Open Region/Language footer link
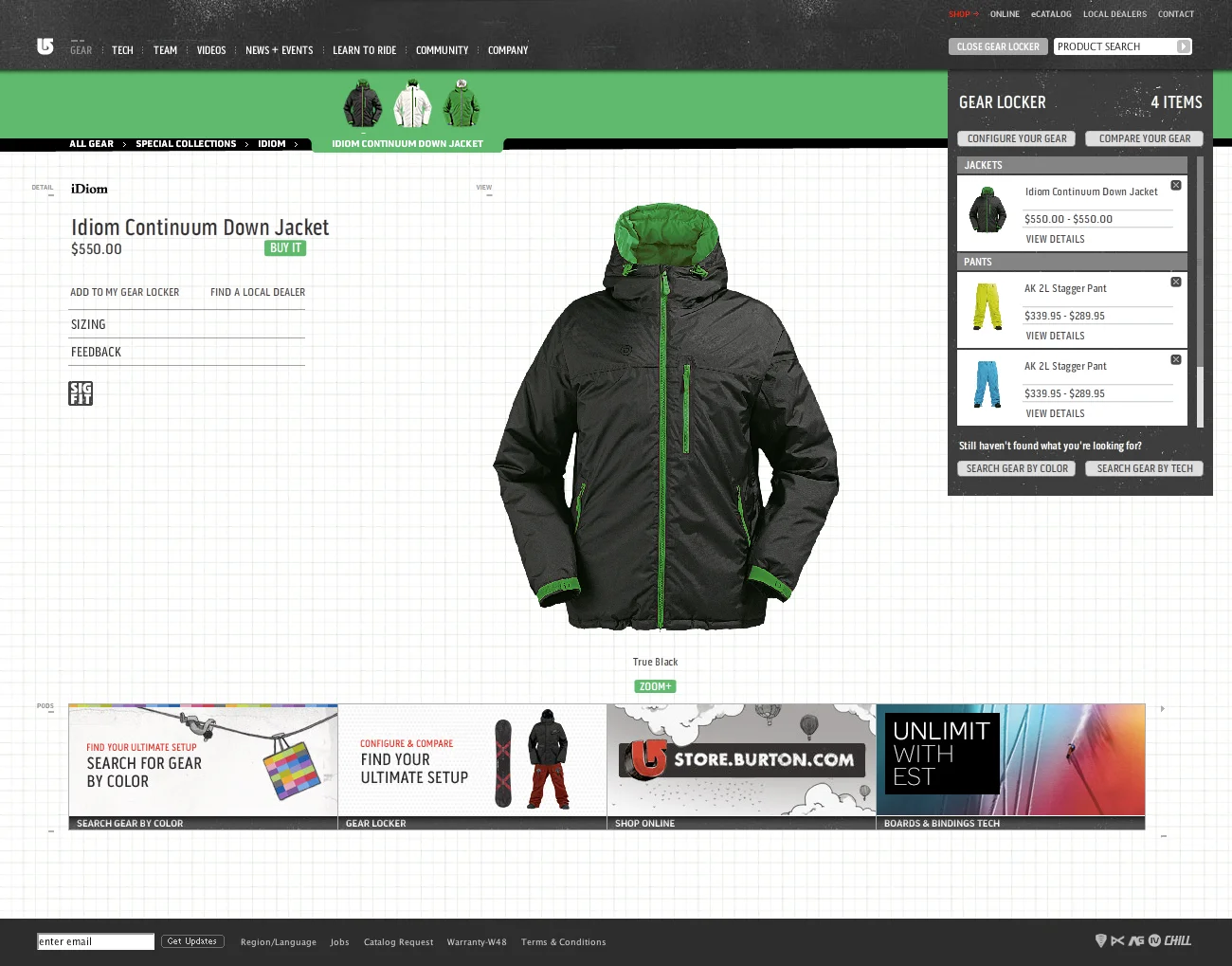 (x=279, y=942)
